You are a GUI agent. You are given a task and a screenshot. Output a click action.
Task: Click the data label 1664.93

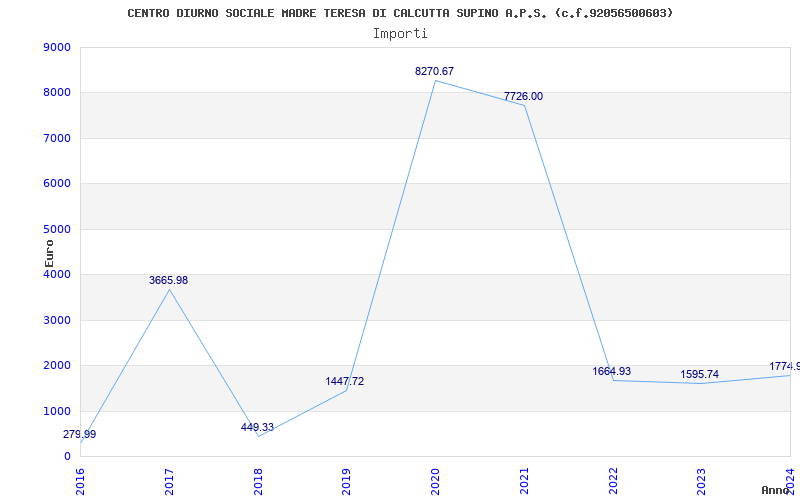pyautogui.click(x=612, y=371)
